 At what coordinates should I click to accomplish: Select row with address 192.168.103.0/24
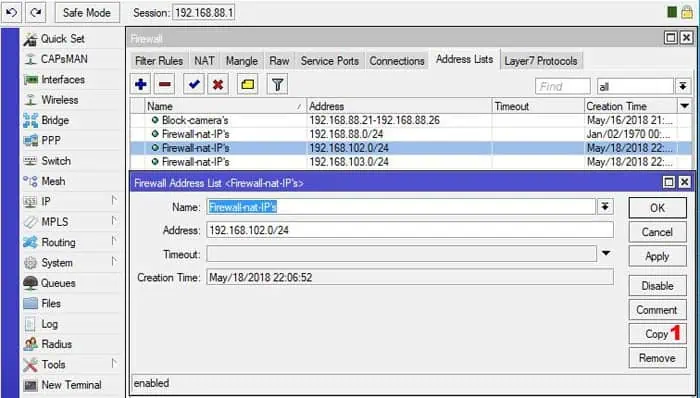click(x=411, y=162)
